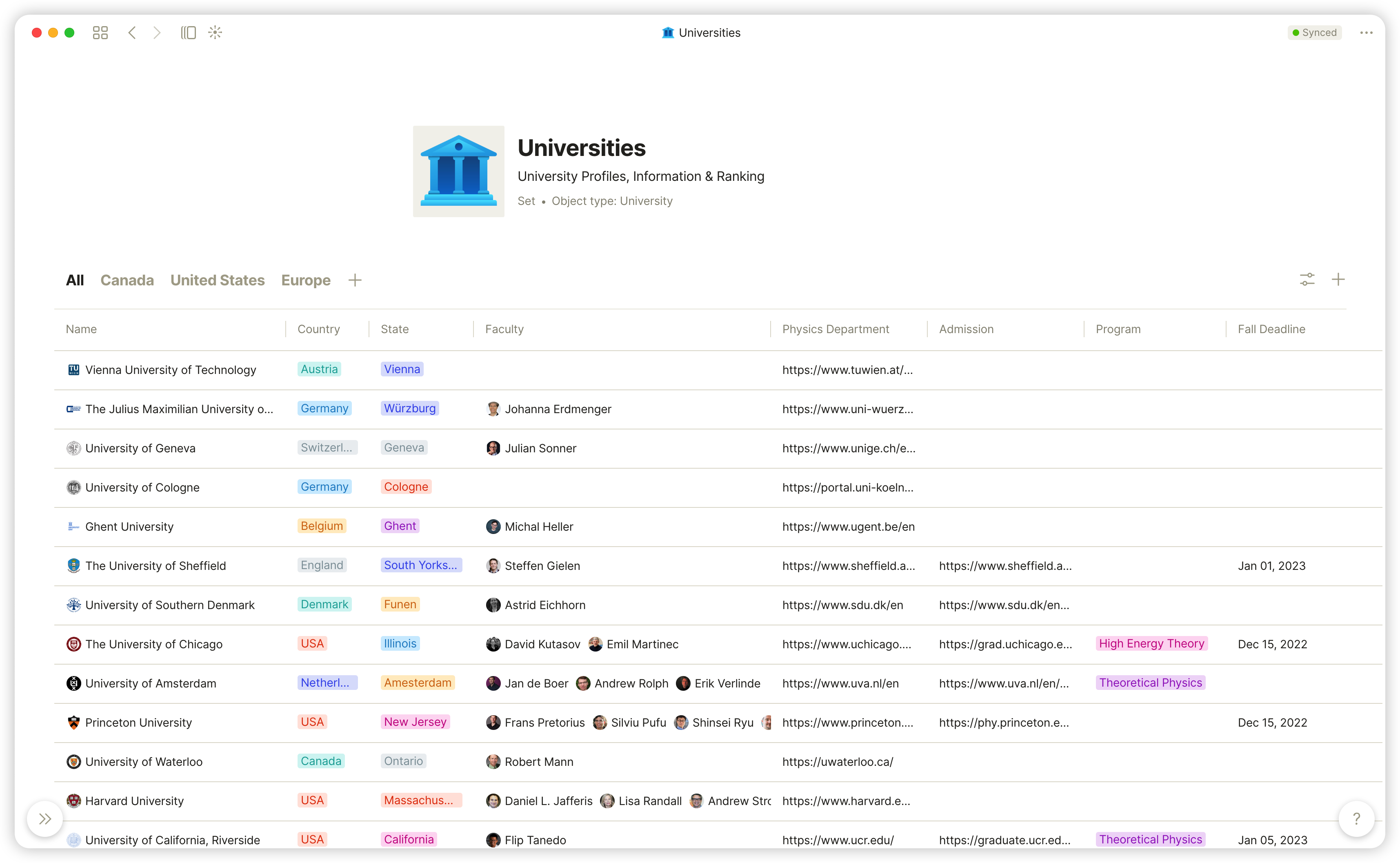Expand the double-chevron panel at bottom left
Screen dimensions: 1400x863
pyautogui.click(x=45, y=819)
